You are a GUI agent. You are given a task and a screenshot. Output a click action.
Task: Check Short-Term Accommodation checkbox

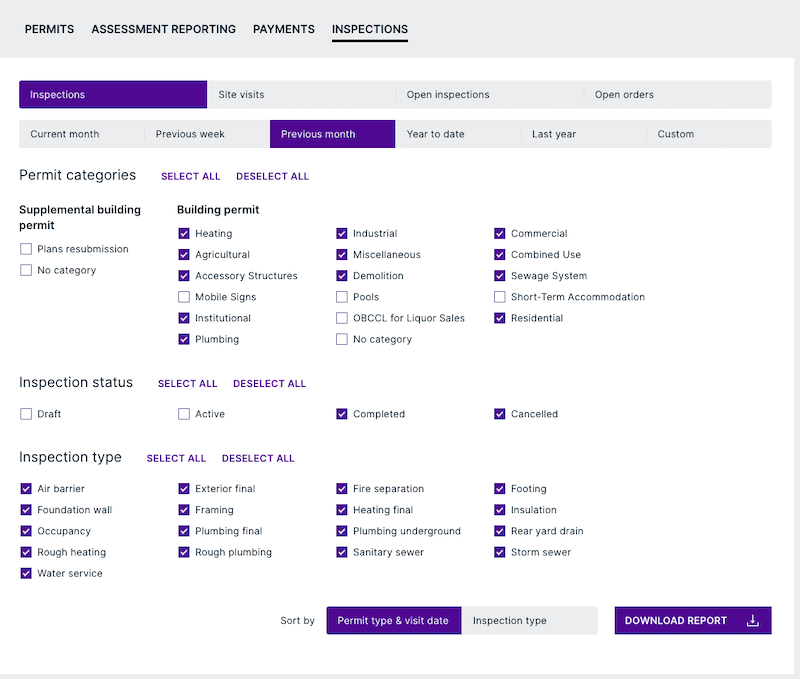[499, 297]
